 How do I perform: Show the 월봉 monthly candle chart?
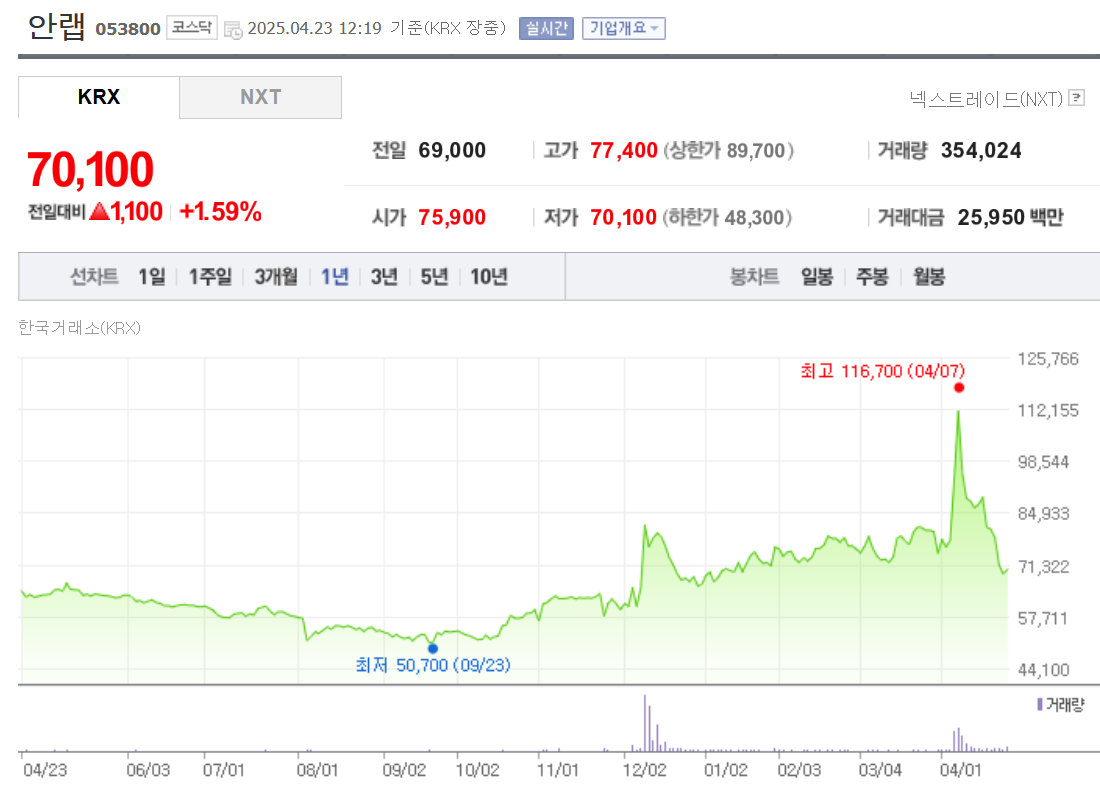(929, 276)
